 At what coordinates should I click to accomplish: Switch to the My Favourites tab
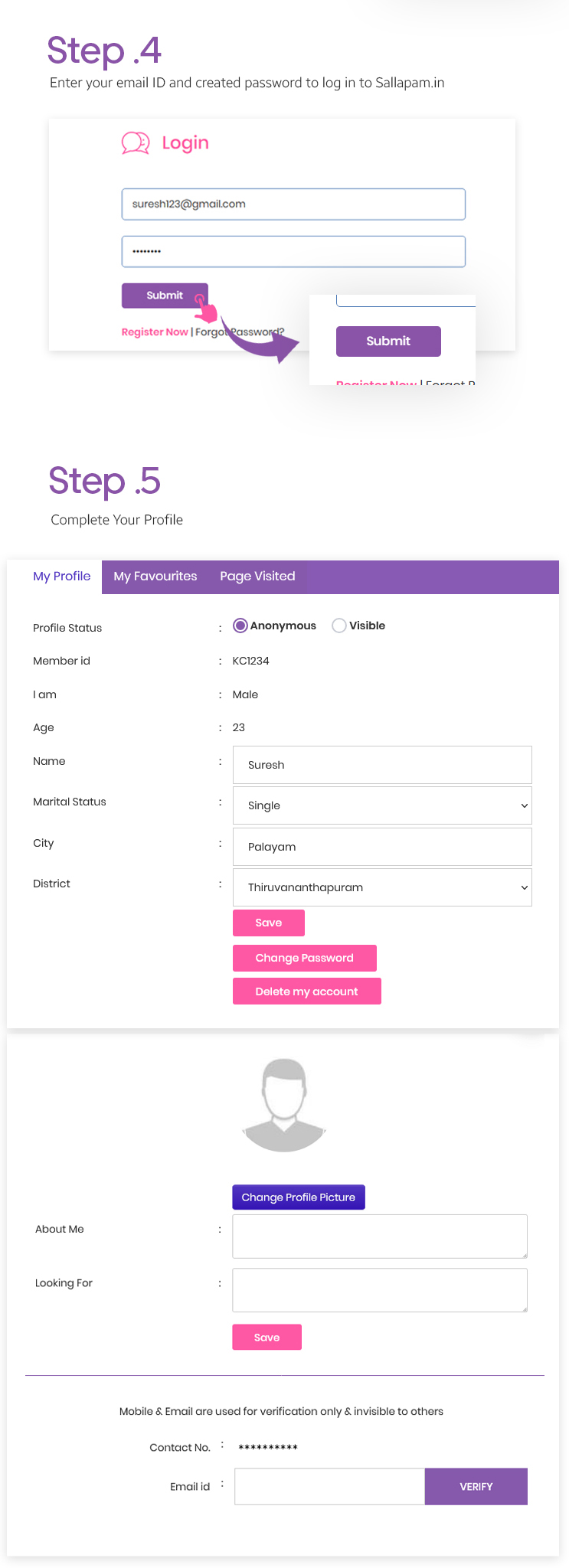pos(155,577)
